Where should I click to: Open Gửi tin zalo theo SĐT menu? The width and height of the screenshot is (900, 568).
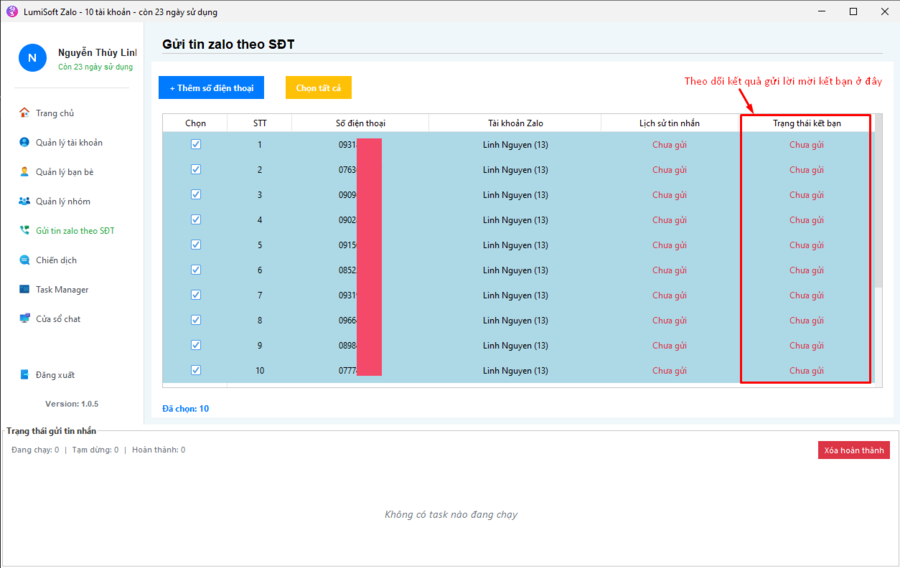click(x=75, y=231)
